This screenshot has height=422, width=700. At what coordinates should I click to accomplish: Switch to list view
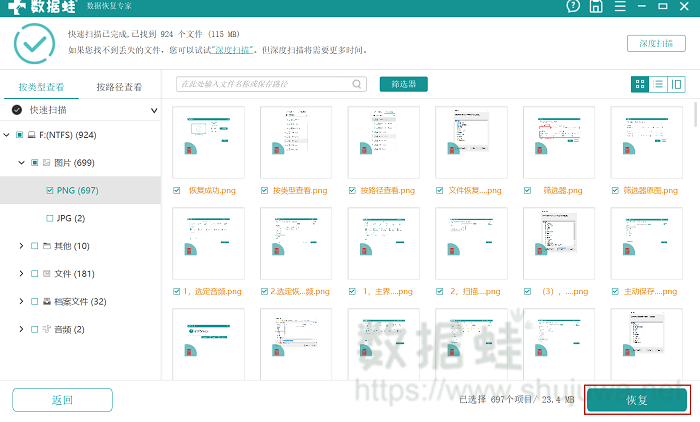click(x=658, y=84)
